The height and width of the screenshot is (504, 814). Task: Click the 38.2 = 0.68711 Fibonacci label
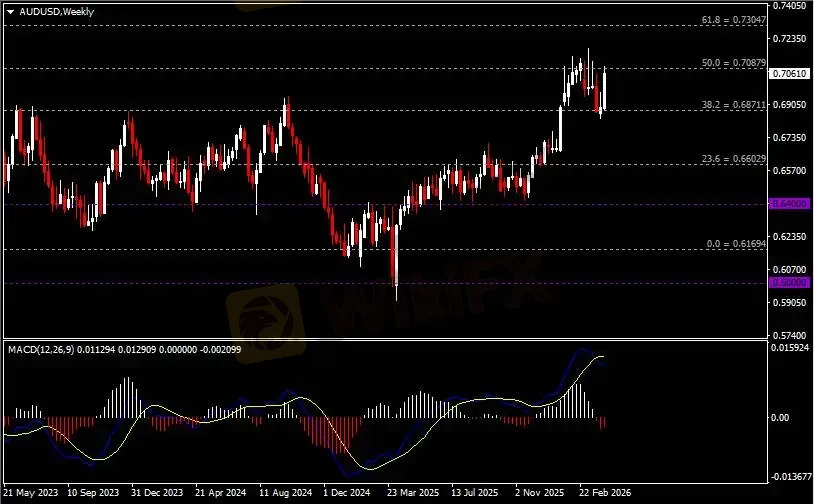click(x=732, y=104)
